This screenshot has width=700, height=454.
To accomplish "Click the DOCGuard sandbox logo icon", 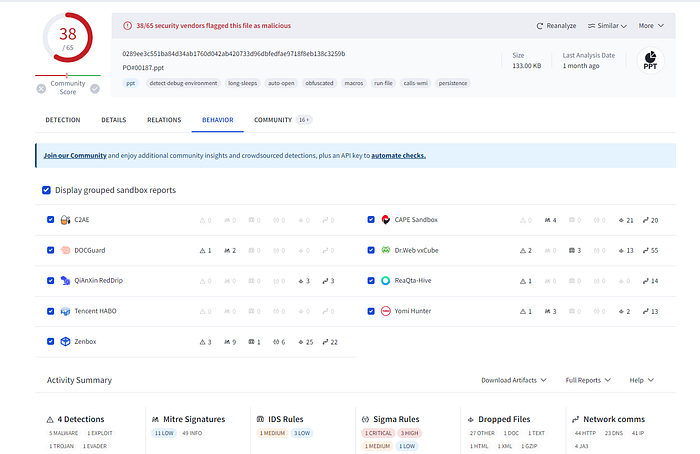I will click(x=65, y=250).
